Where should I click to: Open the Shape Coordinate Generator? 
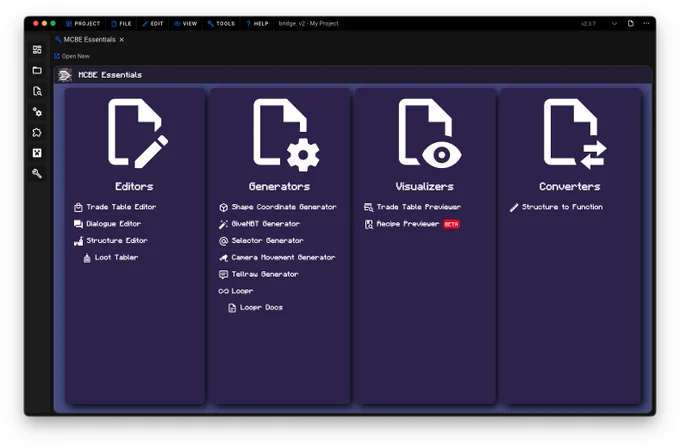pyautogui.click(x=278, y=207)
